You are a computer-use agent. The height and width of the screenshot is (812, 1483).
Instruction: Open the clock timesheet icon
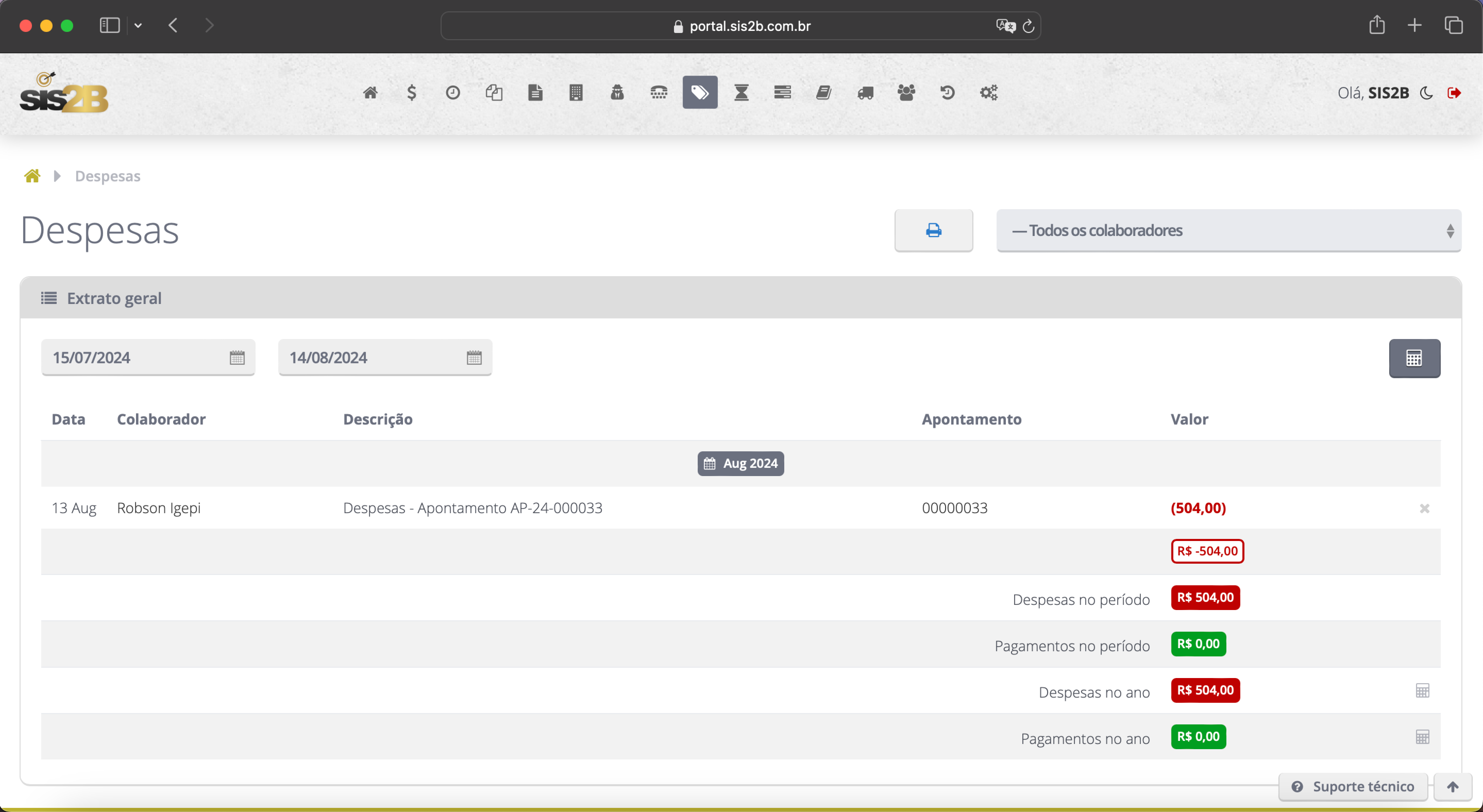[x=452, y=93]
